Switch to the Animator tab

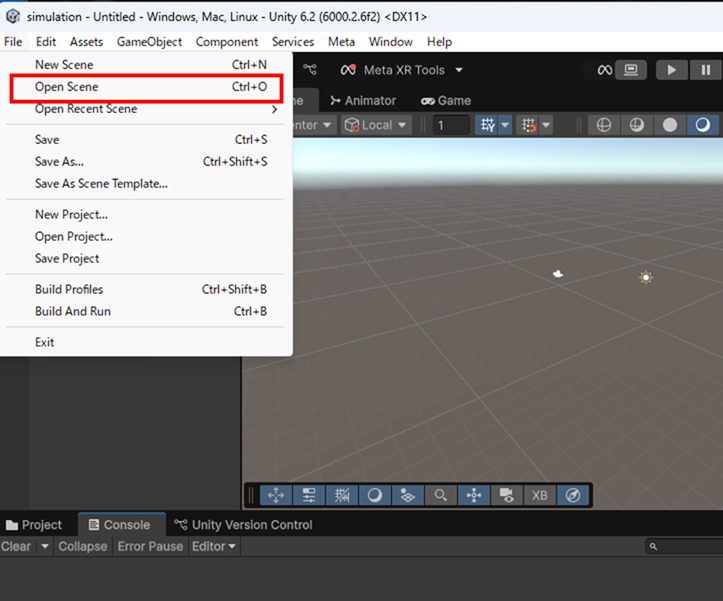coord(363,101)
